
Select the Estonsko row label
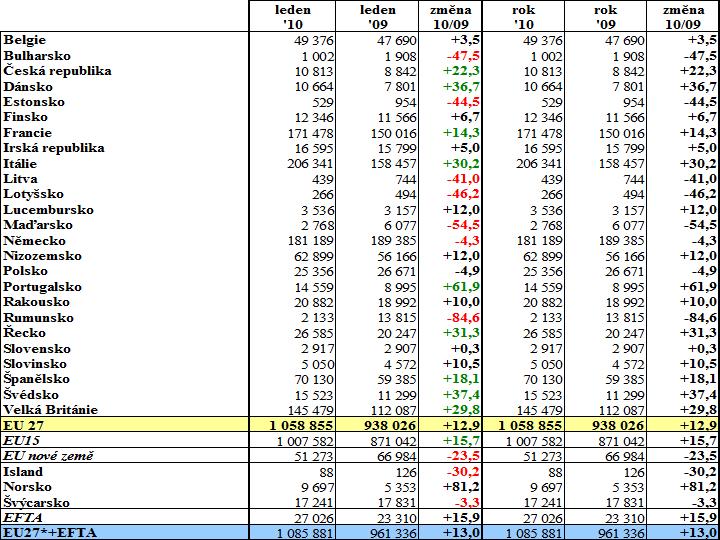pyautogui.click(x=34, y=101)
